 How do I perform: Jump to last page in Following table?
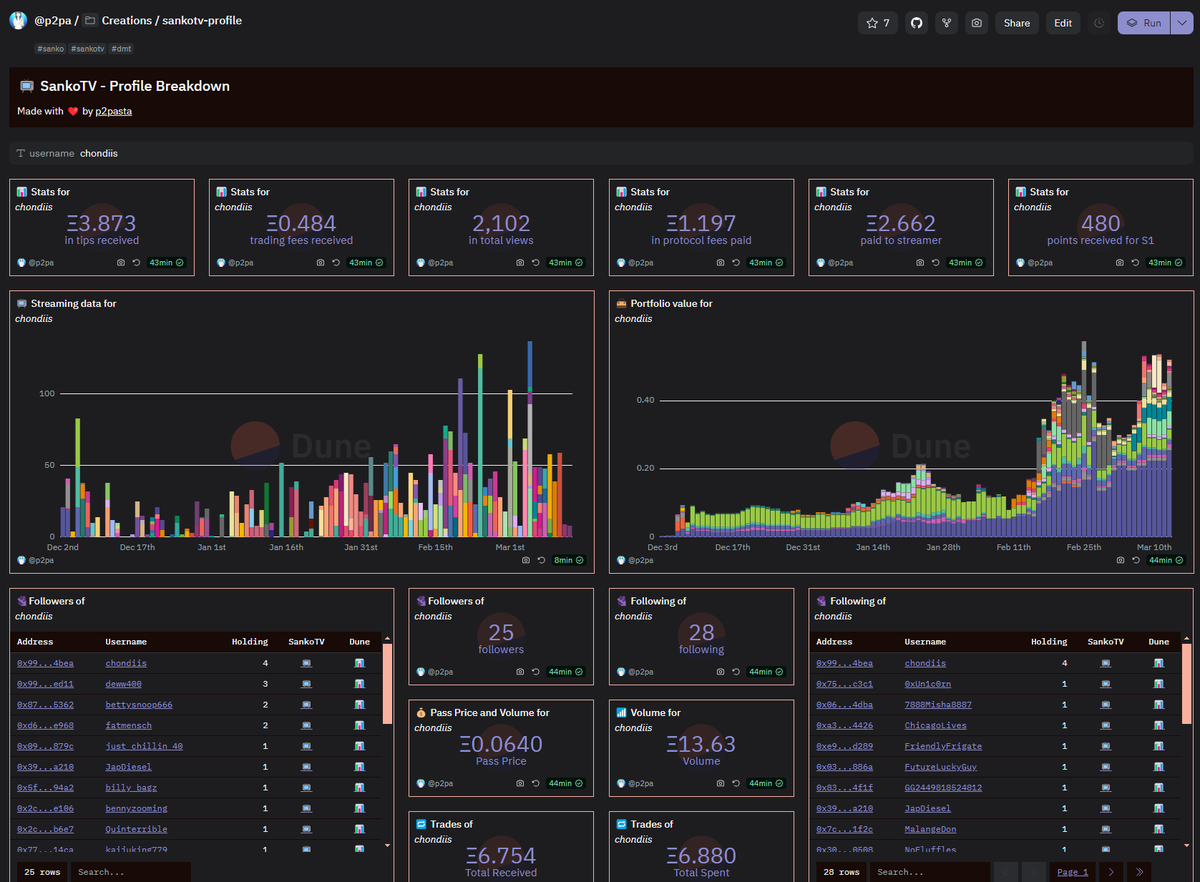pos(1138,871)
